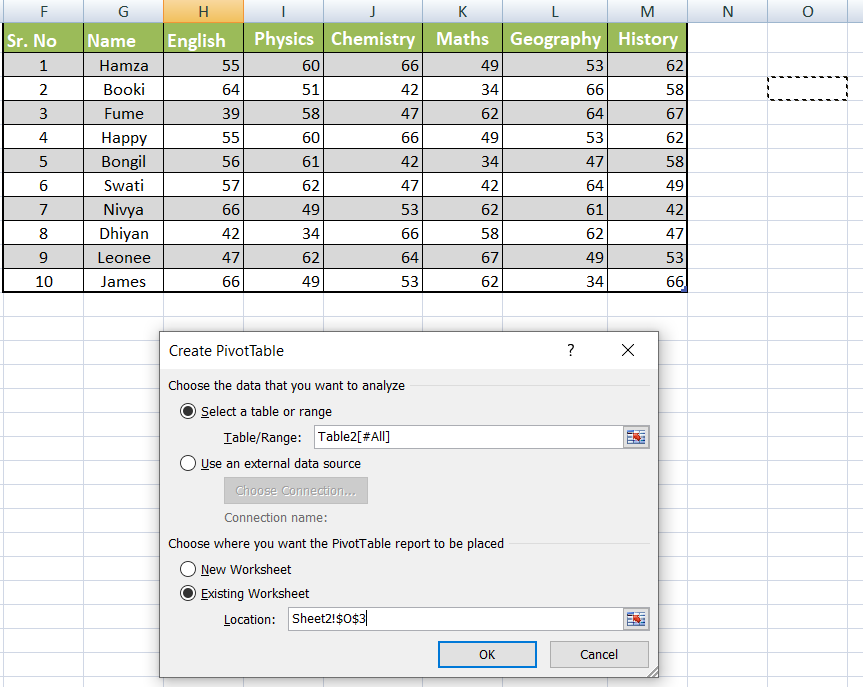Select column N header
The width and height of the screenshot is (863, 687).
click(x=727, y=12)
